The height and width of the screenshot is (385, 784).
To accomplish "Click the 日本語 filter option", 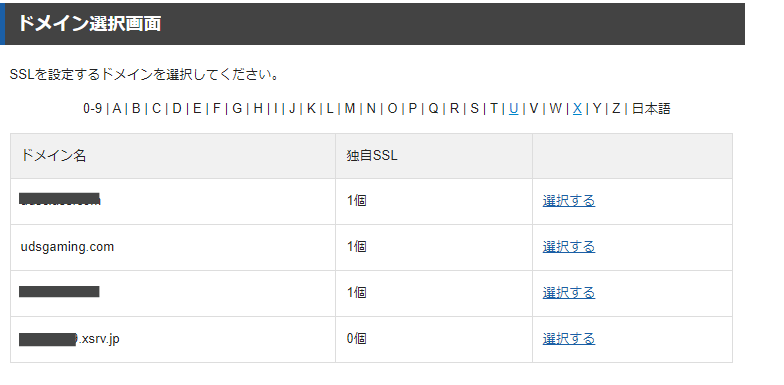I will click(651, 108).
